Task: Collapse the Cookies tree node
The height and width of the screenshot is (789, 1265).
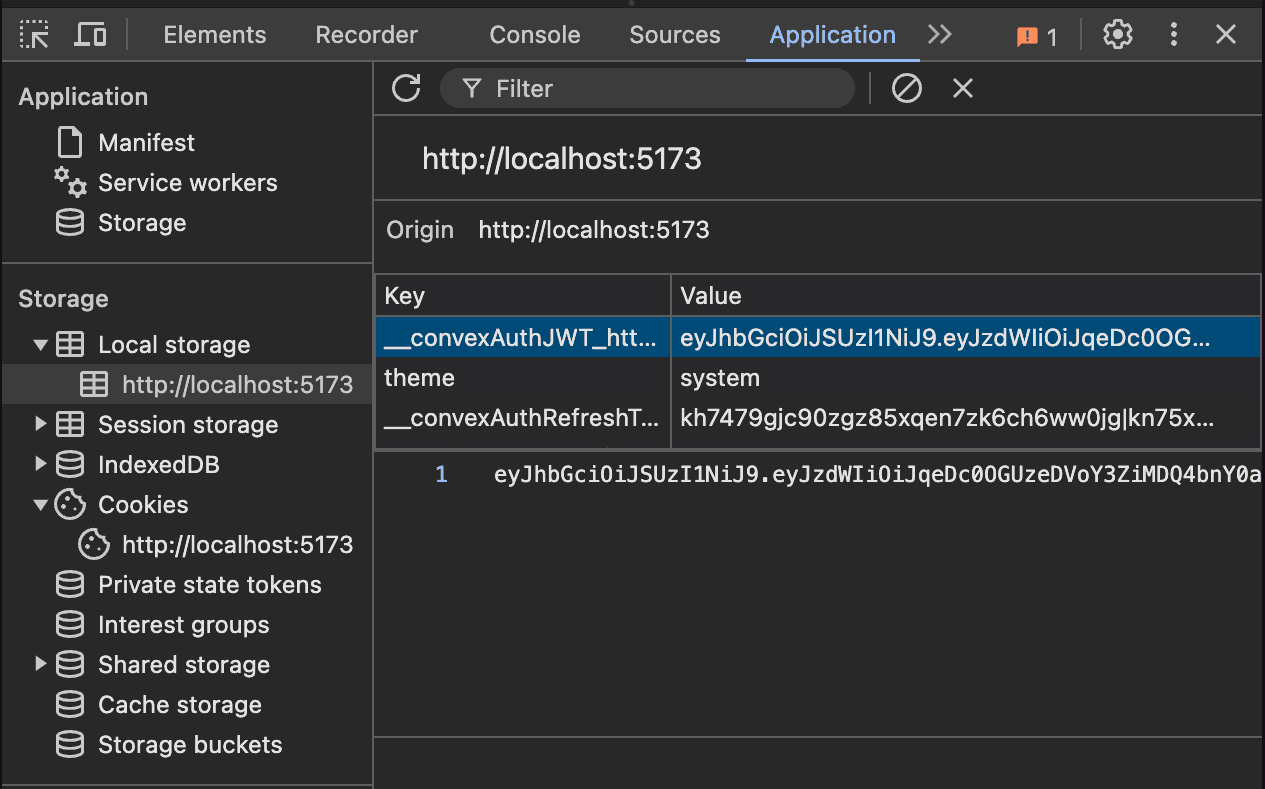Action: click(41, 505)
